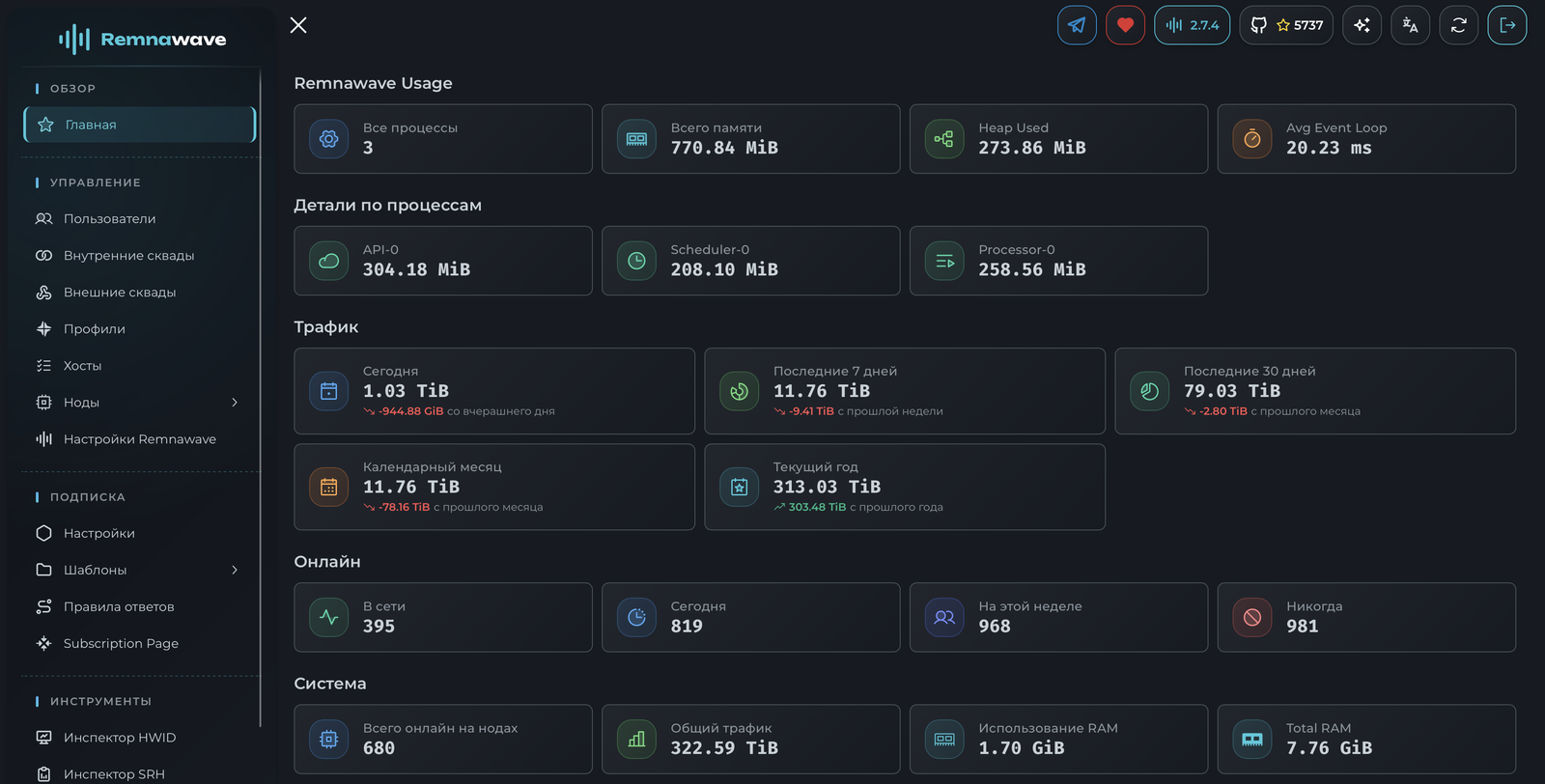
Task: Click the Heap Used icon
Action: (944, 139)
